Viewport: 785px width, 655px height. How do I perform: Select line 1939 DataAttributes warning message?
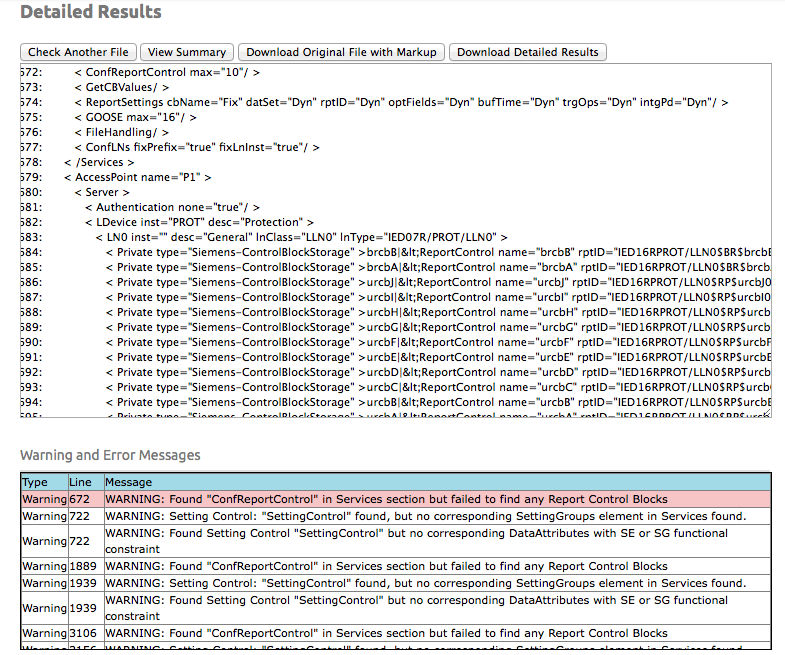click(x=437, y=608)
